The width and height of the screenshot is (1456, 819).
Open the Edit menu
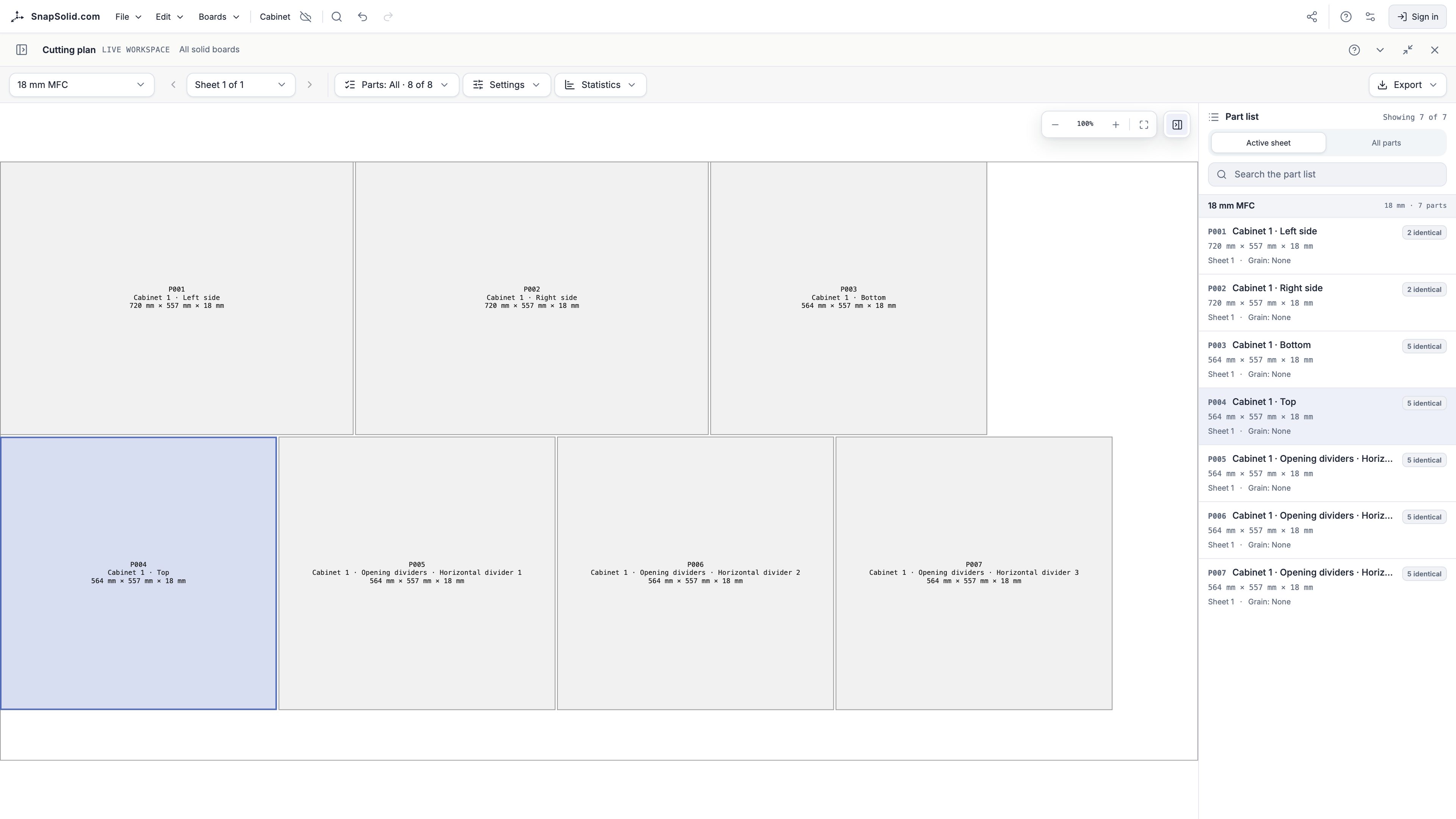click(169, 16)
